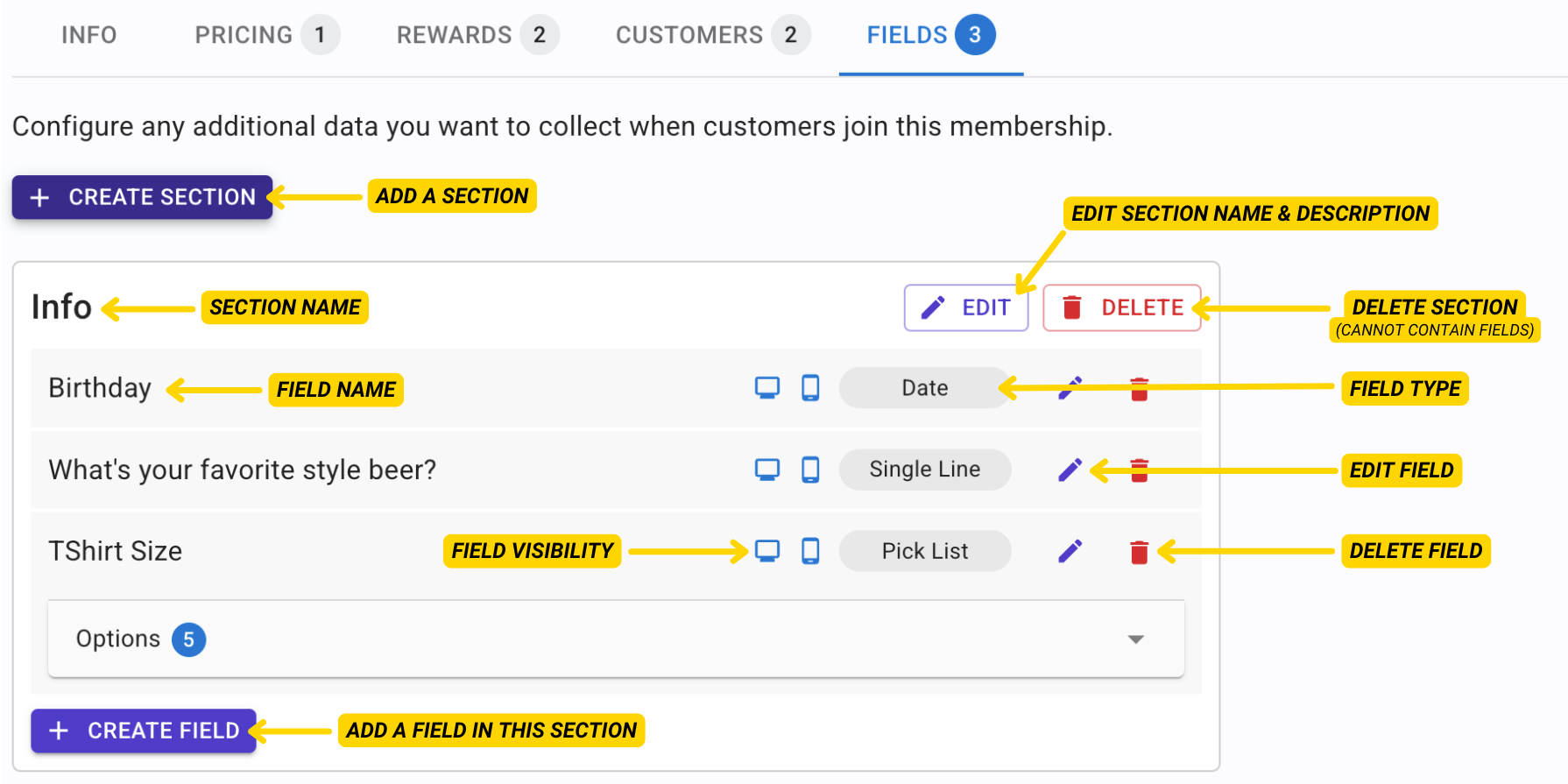Viewport: 1568px width, 784px height.
Task: Click Create Field button in Info section
Action: [145, 731]
